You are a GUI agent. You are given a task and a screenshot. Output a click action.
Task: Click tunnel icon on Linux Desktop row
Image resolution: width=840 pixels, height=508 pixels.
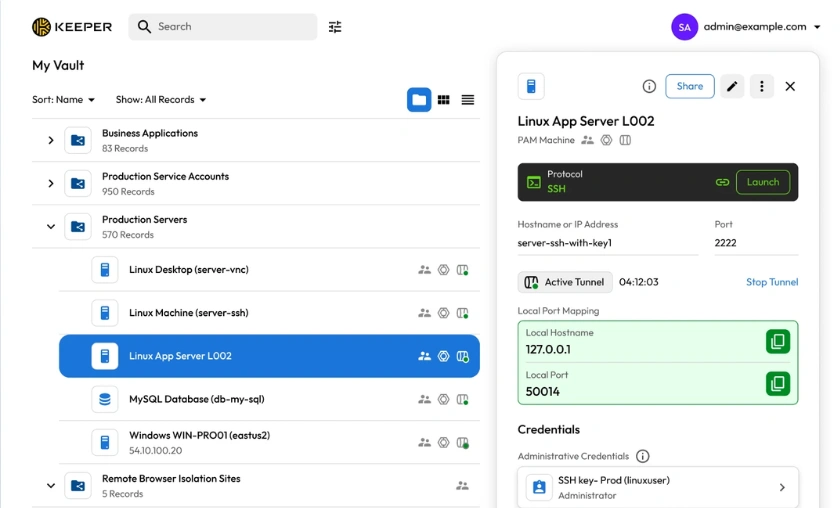point(462,270)
